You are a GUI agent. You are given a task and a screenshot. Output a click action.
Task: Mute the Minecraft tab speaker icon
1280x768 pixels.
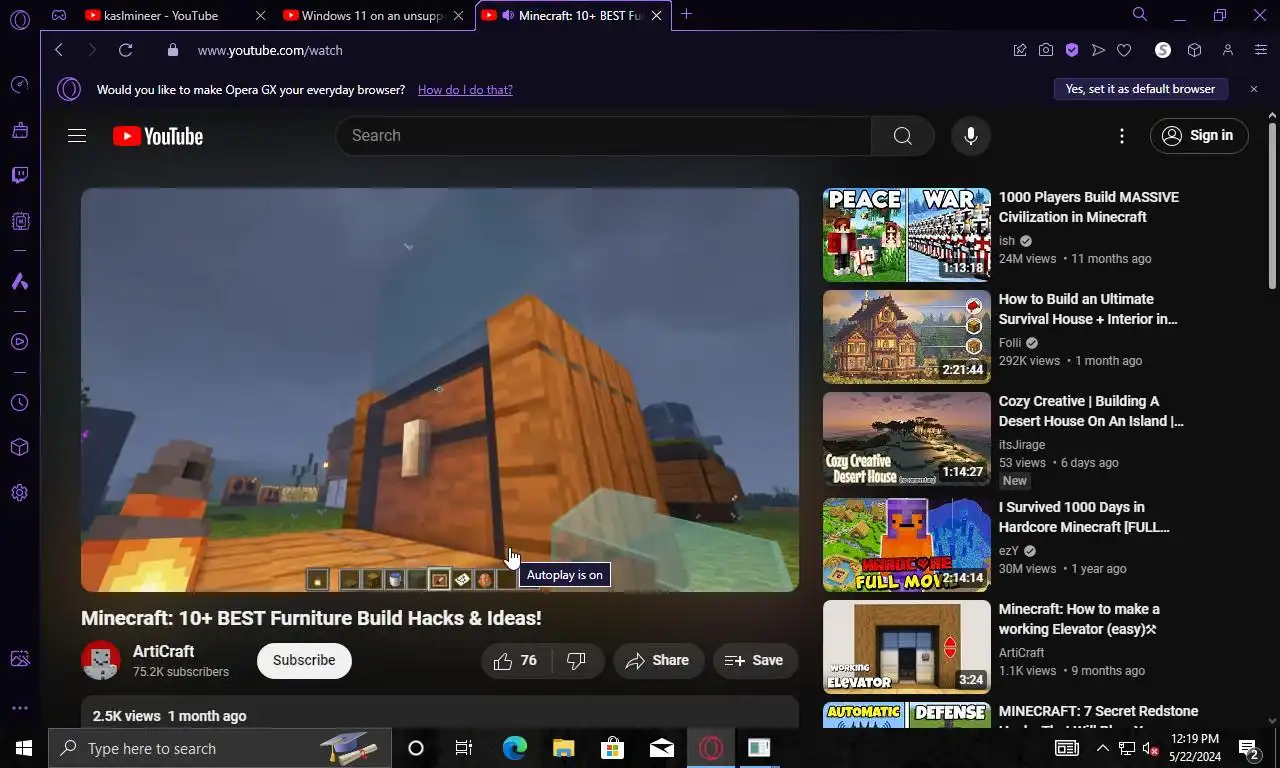click(508, 16)
